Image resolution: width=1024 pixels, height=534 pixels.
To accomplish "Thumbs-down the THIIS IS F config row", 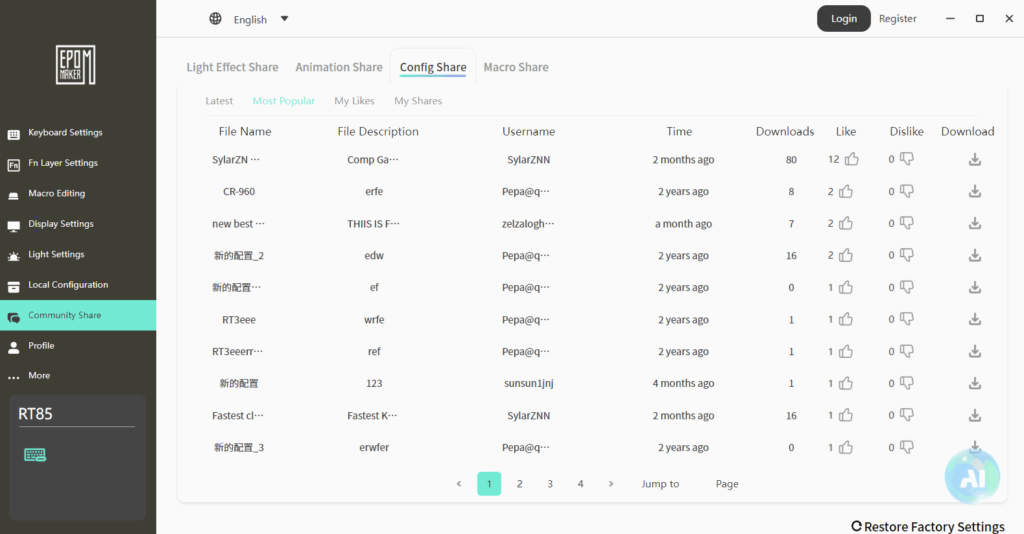I will 907,223.
